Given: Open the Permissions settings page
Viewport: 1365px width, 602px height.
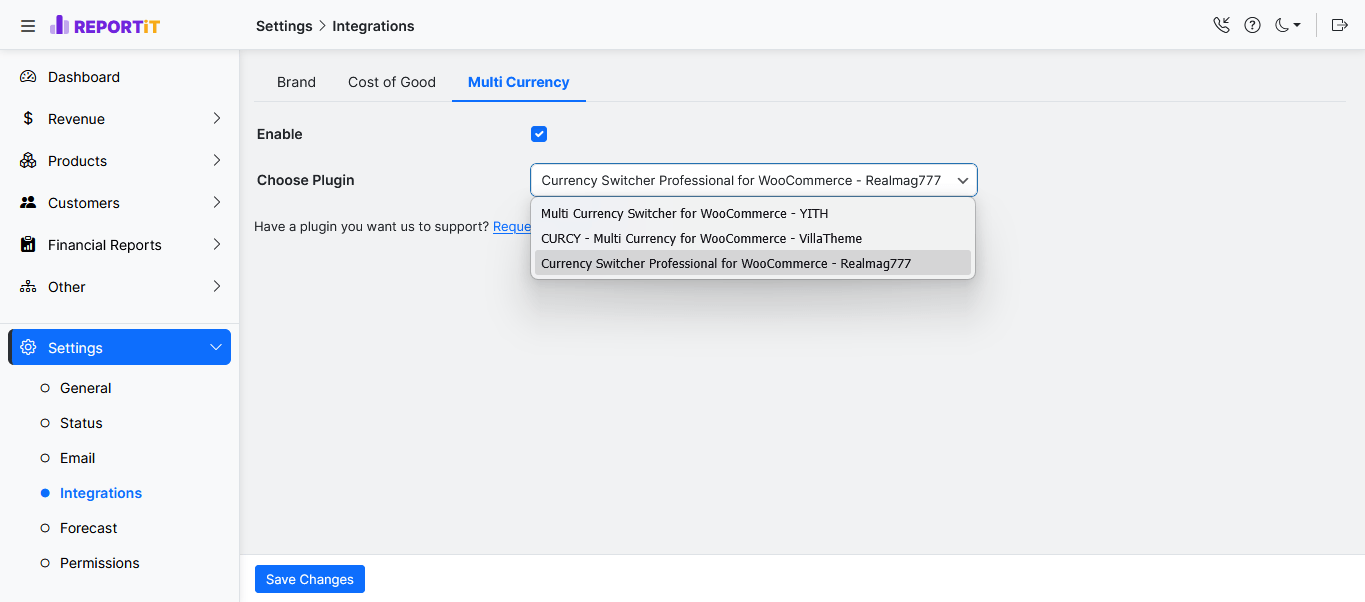Looking at the screenshot, I should coord(100,563).
